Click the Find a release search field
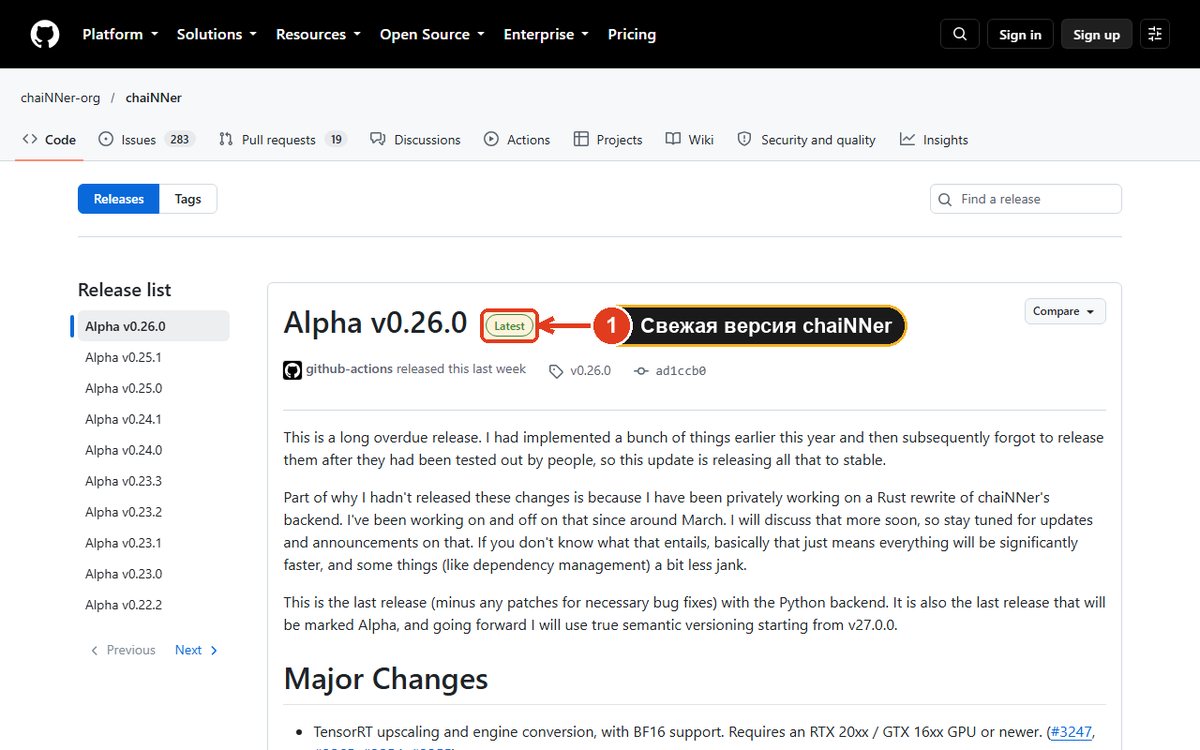This screenshot has height=750, width=1200. pyautogui.click(x=1026, y=199)
